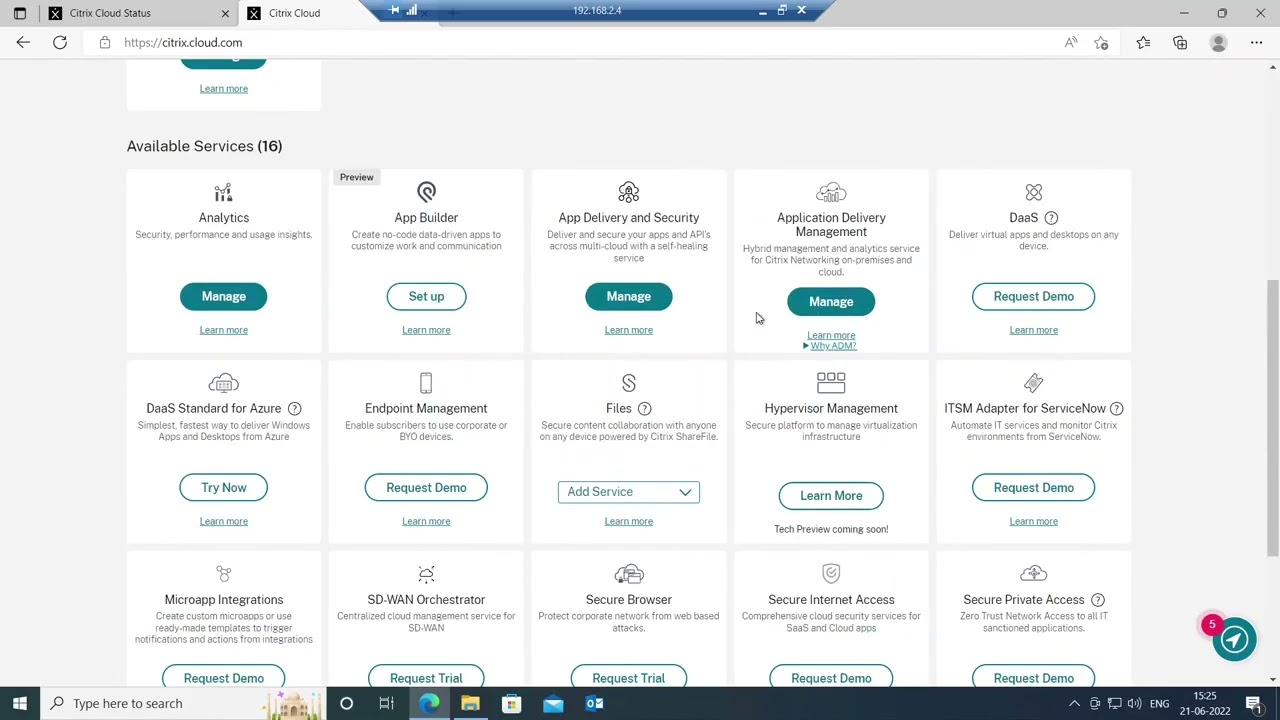Click the Endpoint Management phone icon
The height and width of the screenshot is (720, 1280).
pyautogui.click(x=426, y=383)
